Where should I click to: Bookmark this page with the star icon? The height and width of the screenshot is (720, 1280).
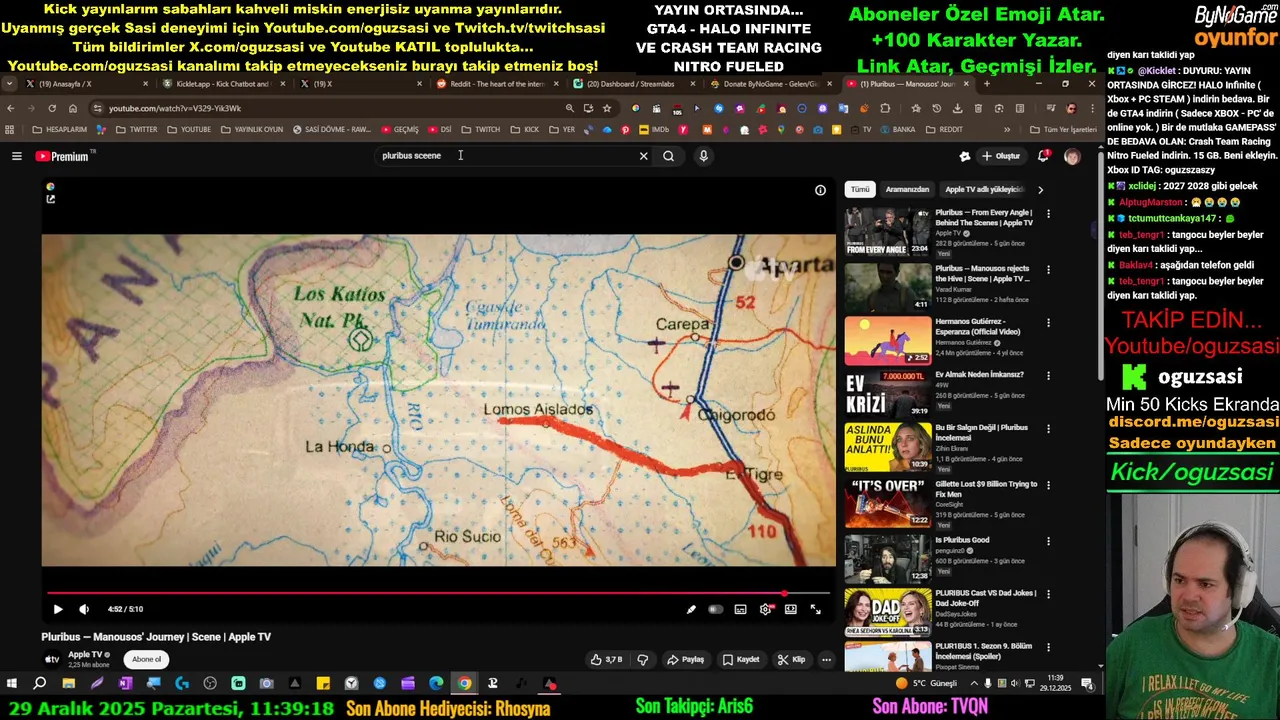pyautogui.click(x=606, y=108)
